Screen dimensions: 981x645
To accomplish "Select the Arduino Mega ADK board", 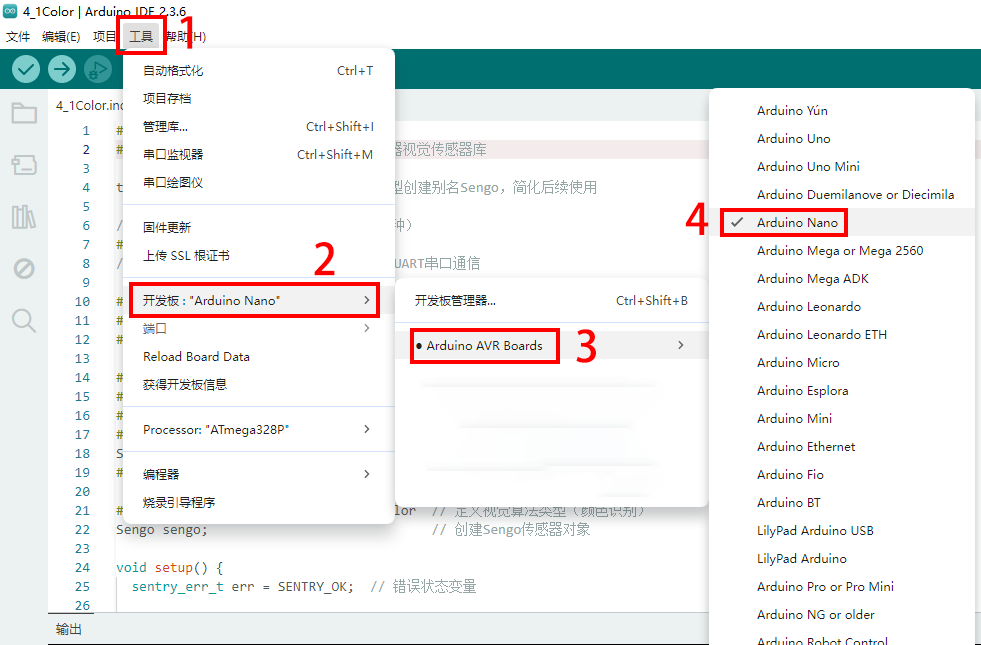I will coord(842,278).
